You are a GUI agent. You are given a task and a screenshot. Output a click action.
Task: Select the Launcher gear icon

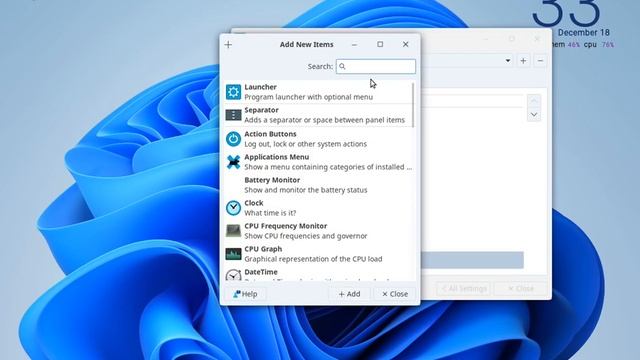pos(233,92)
